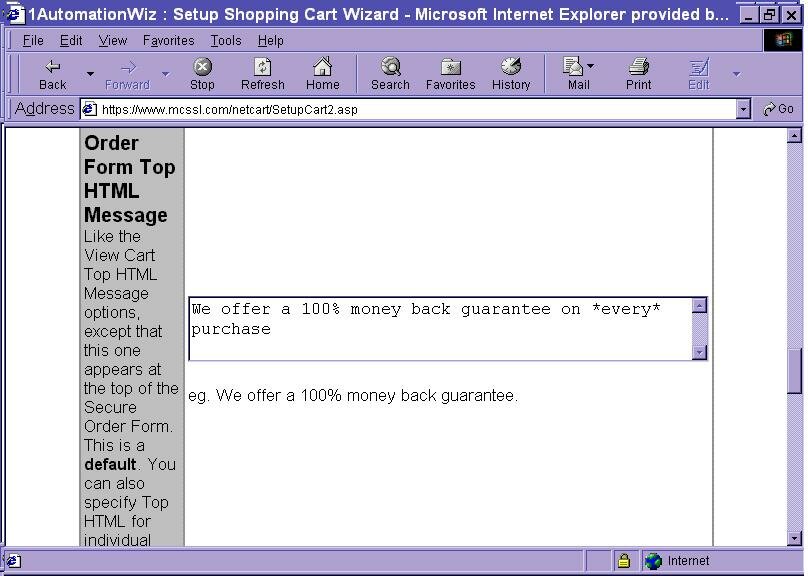Click the page's vertical scrollbar down arrow
The image size is (808, 576).
[x=795, y=538]
